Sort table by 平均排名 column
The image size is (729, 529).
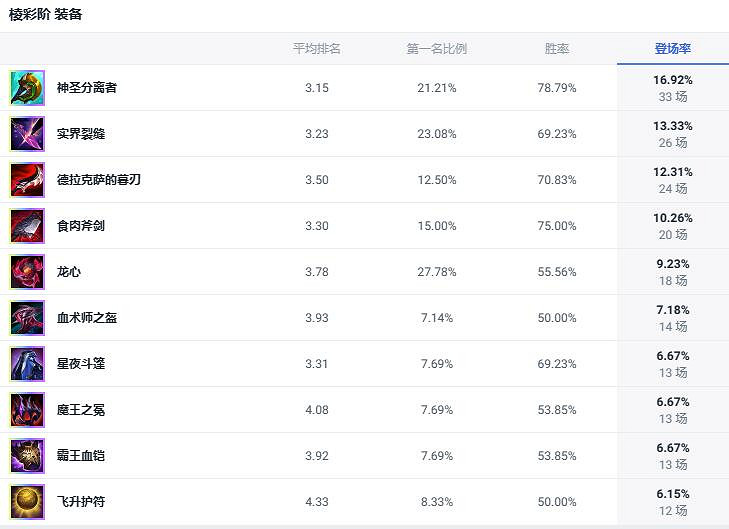coord(316,49)
